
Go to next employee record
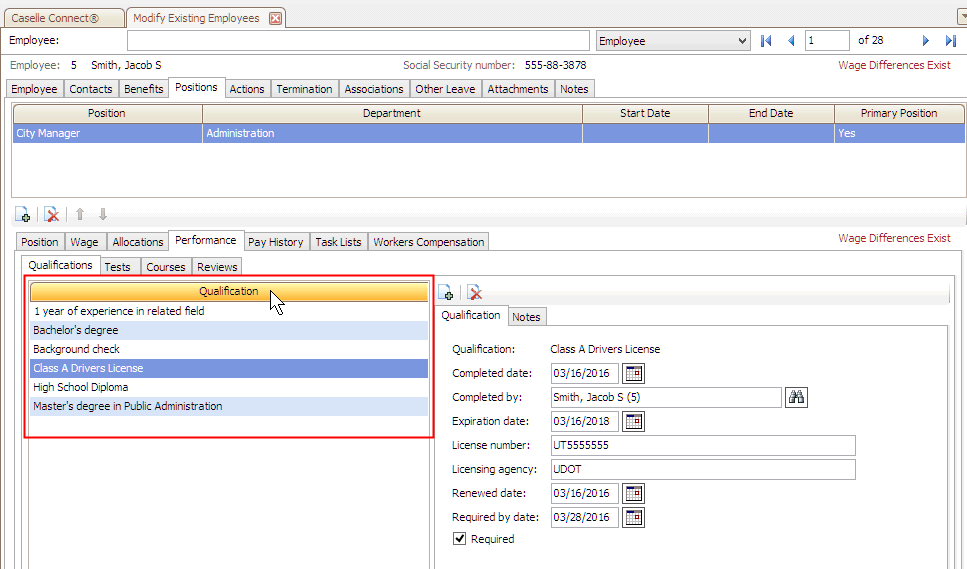[x=926, y=41]
